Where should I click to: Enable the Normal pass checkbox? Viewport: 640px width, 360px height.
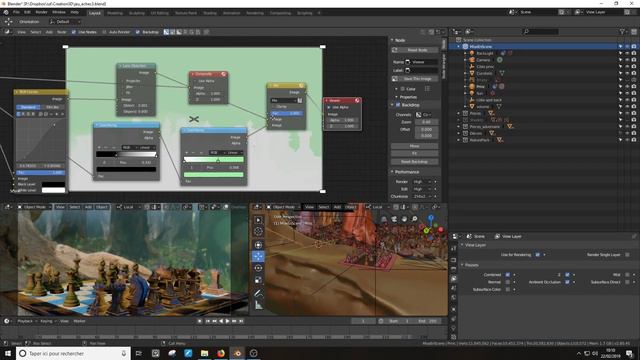[508, 282]
